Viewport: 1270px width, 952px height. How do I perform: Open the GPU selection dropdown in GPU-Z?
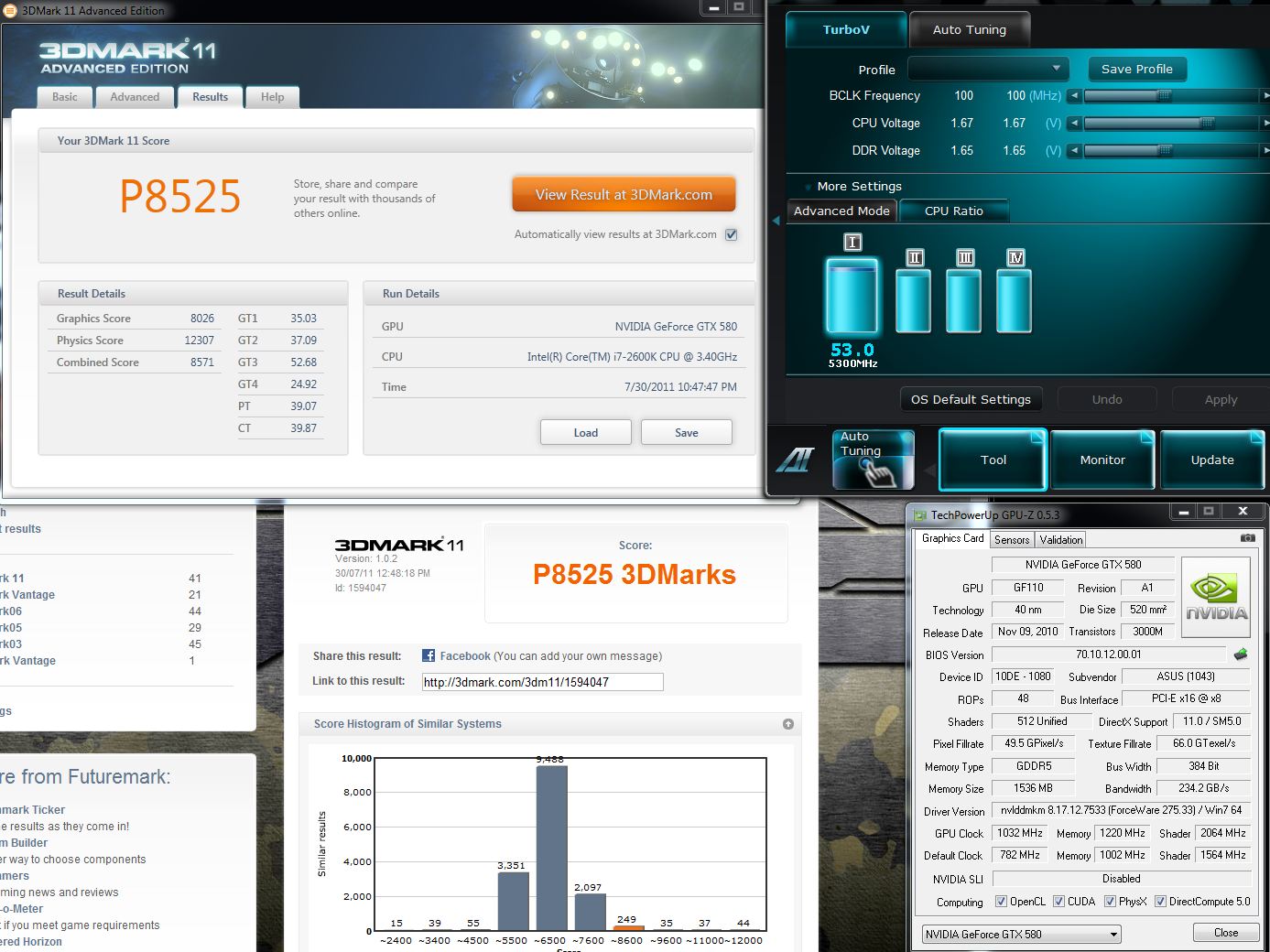point(1022,935)
